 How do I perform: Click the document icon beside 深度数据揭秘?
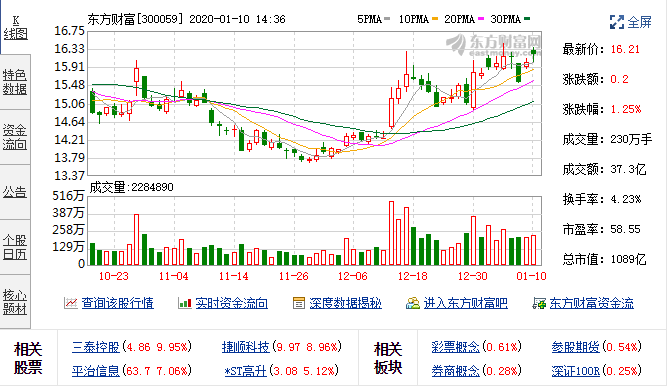pyautogui.click(x=299, y=303)
